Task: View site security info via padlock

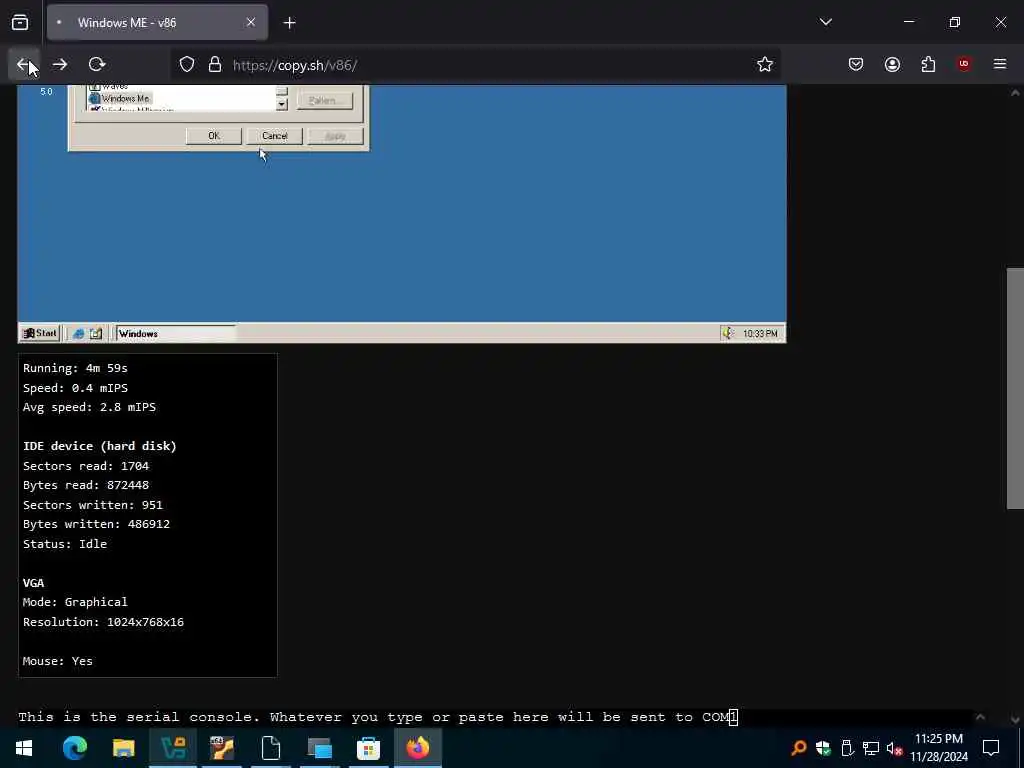Action: 215,65
